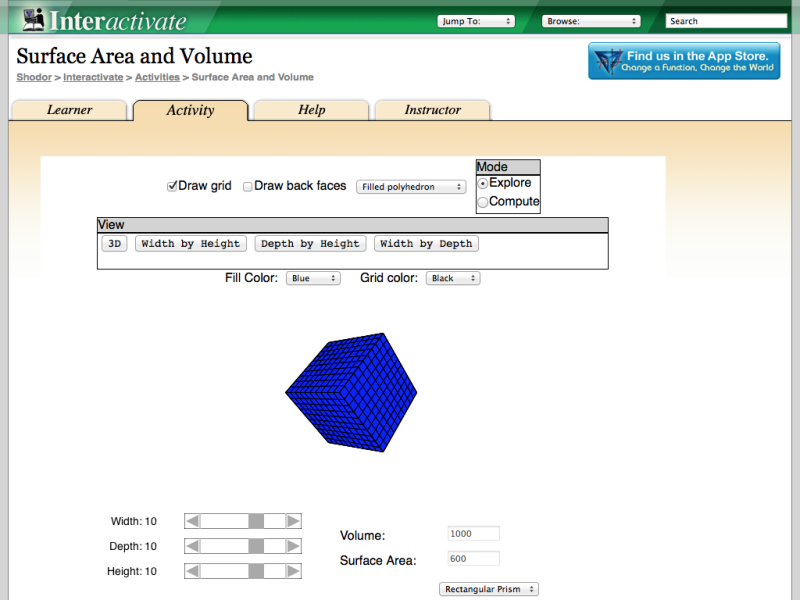Decrease Width using its left arrow
Image resolution: width=800 pixels, height=600 pixels.
point(190,521)
